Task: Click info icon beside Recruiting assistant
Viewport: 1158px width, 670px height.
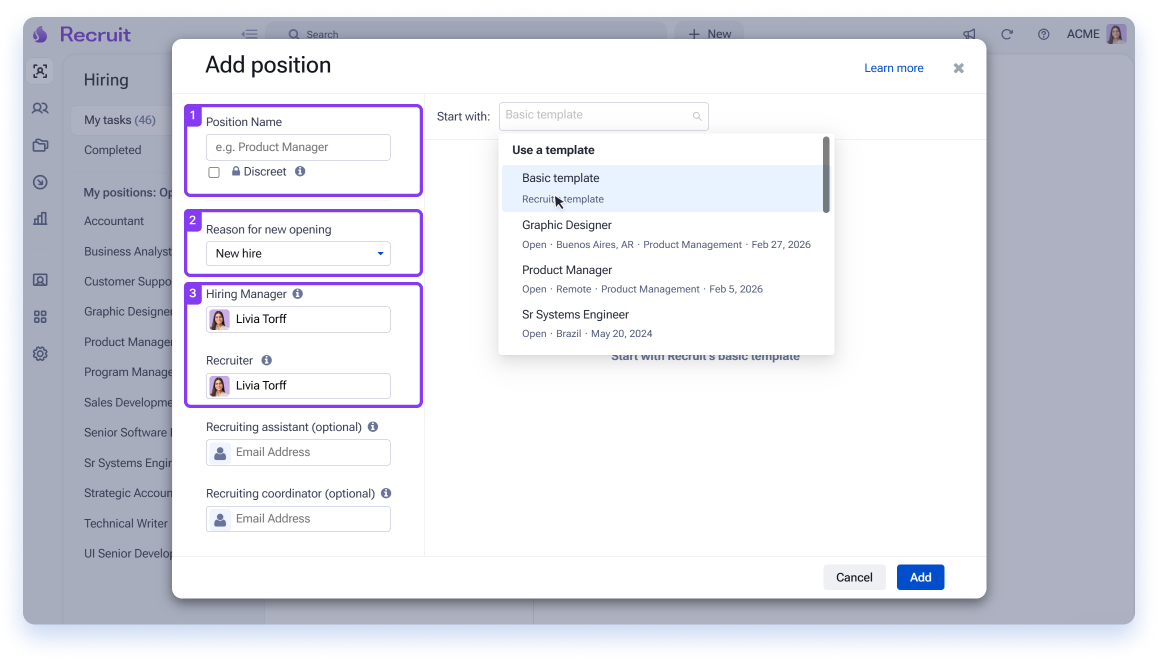Action: (373, 427)
